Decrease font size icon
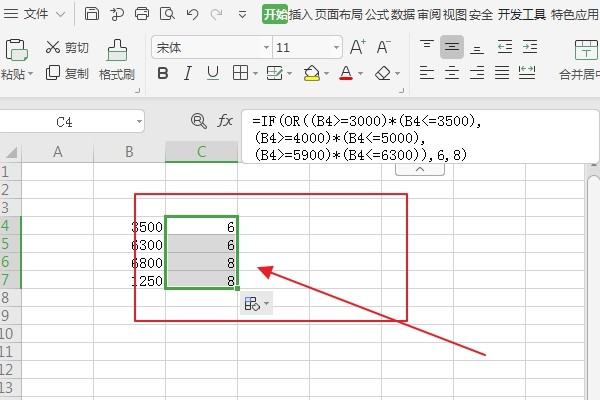Image resolution: width=600 pixels, height=400 pixels. point(383,47)
